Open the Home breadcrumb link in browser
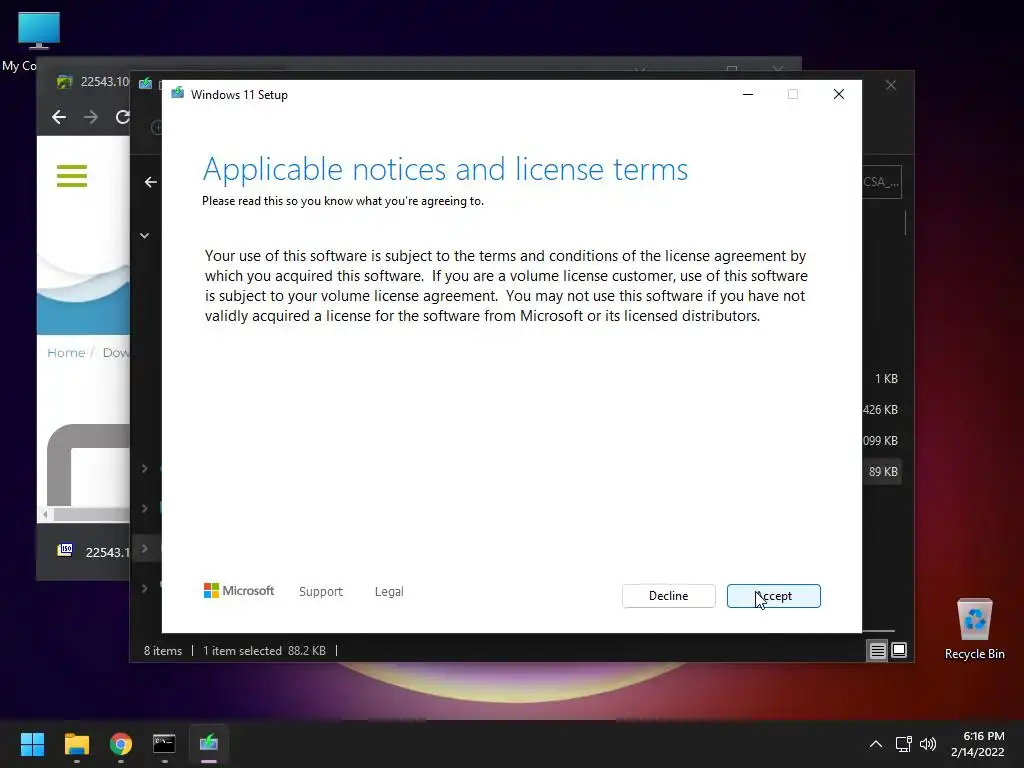 66,353
